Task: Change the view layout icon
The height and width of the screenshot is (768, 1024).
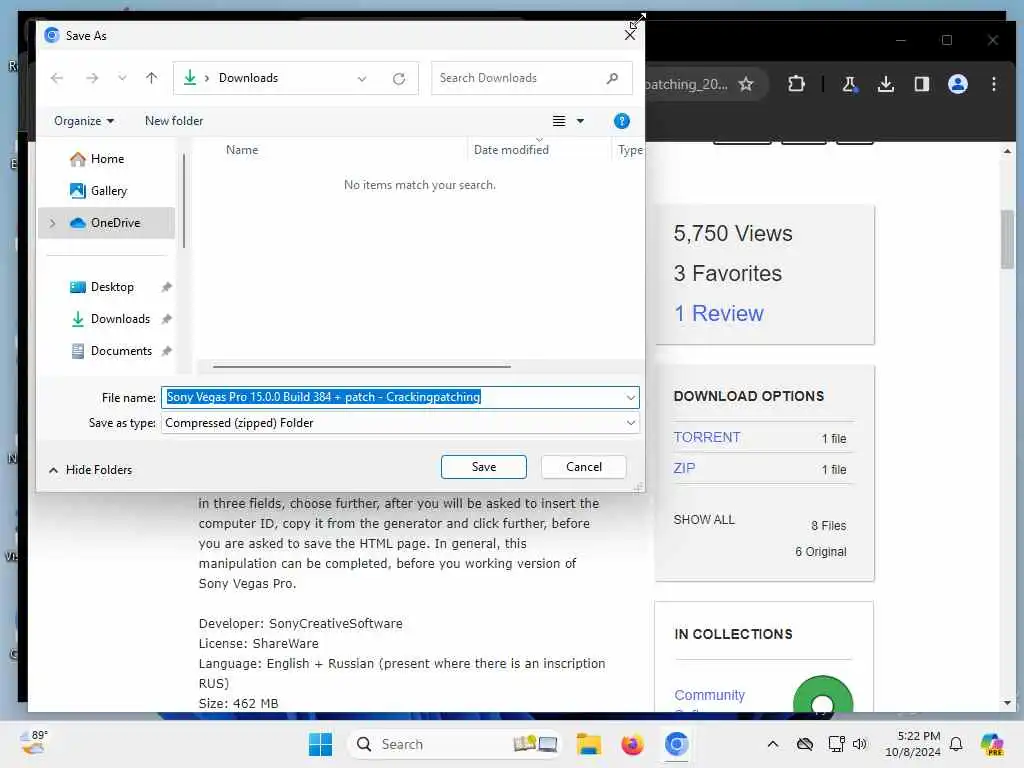Action: [559, 121]
